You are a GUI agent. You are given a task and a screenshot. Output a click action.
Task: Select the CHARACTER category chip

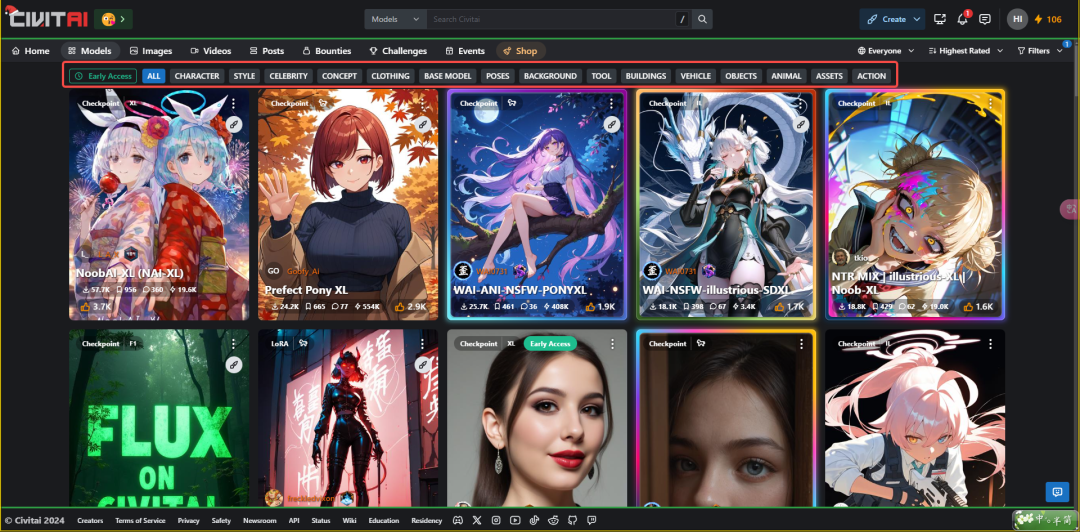tap(196, 76)
